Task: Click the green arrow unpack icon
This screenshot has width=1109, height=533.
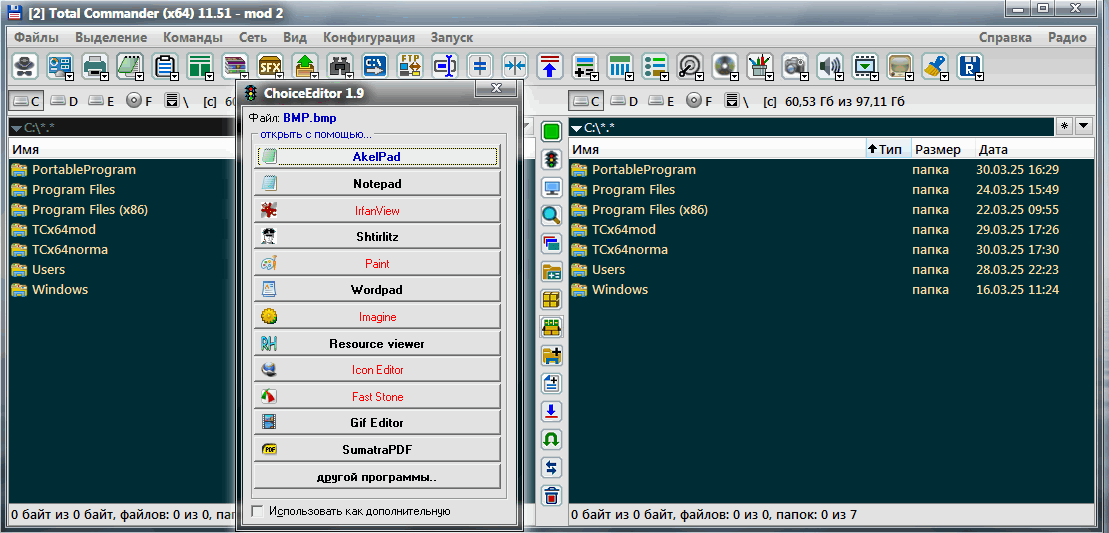Action: tap(305, 66)
